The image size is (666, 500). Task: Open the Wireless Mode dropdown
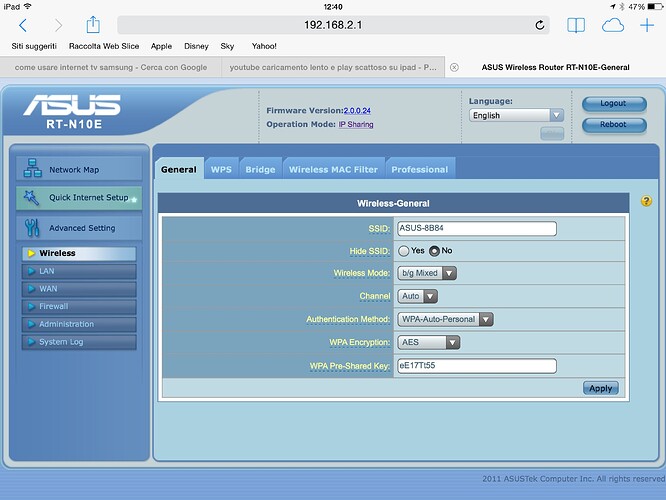click(x=427, y=273)
